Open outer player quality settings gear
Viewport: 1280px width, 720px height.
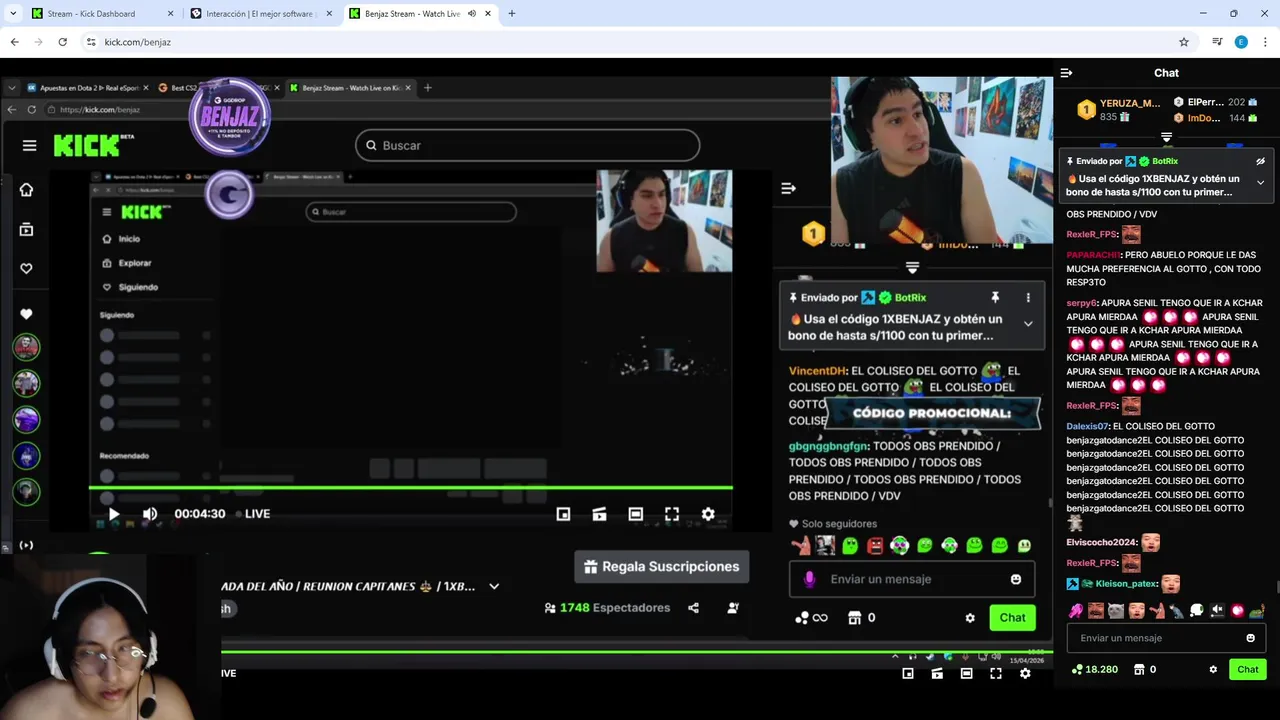(x=1025, y=673)
